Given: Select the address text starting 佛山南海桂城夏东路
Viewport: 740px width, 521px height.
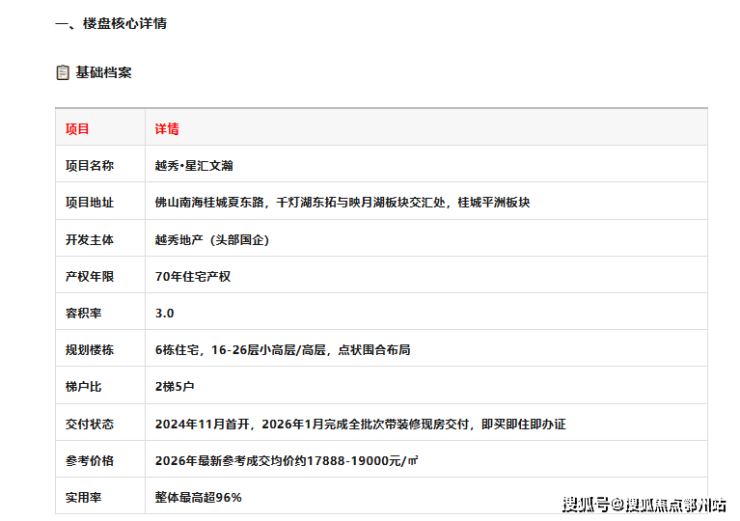Looking at the screenshot, I should [x=343, y=202].
